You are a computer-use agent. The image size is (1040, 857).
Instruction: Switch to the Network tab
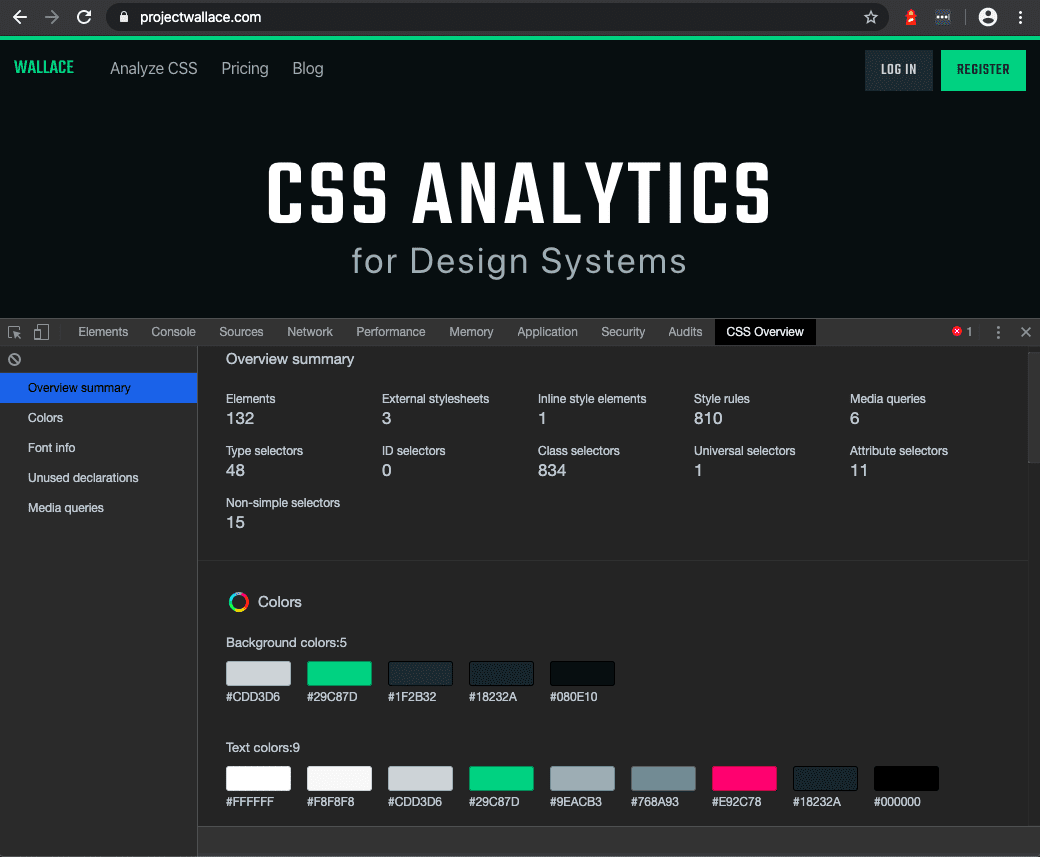pyautogui.click(x=309, y=331)
